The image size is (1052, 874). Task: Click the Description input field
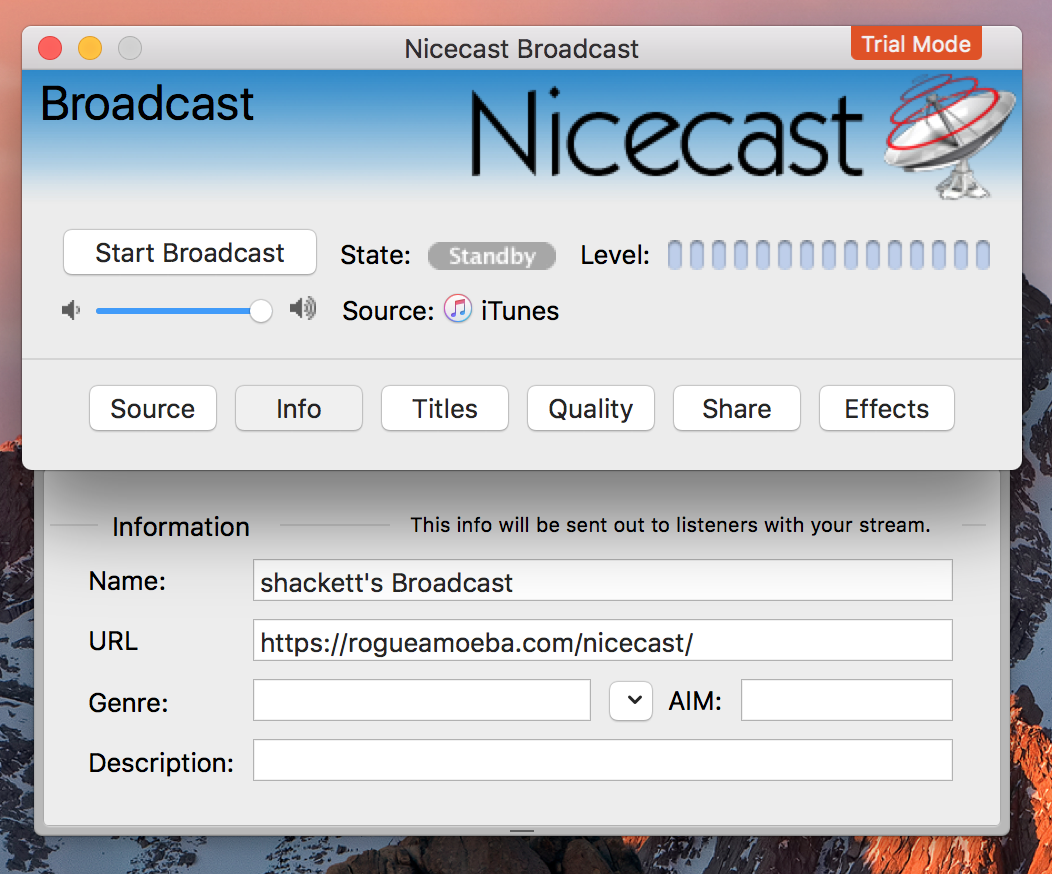602,760
